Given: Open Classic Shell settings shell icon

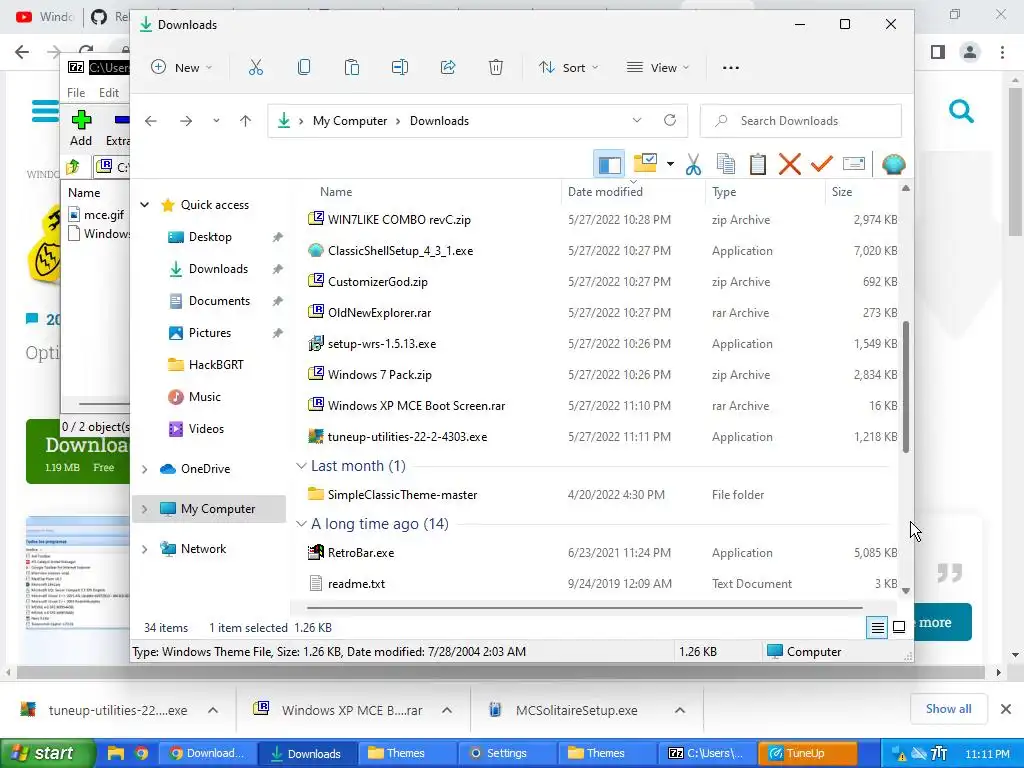Looking at the screenshot, I should (893, 164).
